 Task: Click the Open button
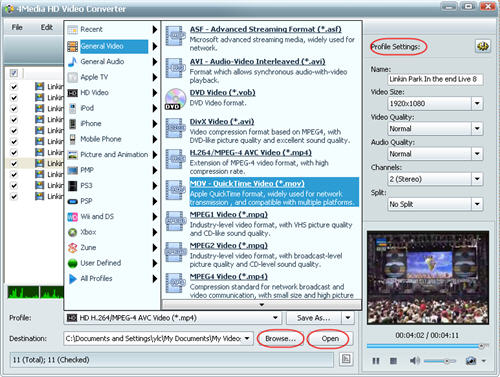(x=330, y=339)
